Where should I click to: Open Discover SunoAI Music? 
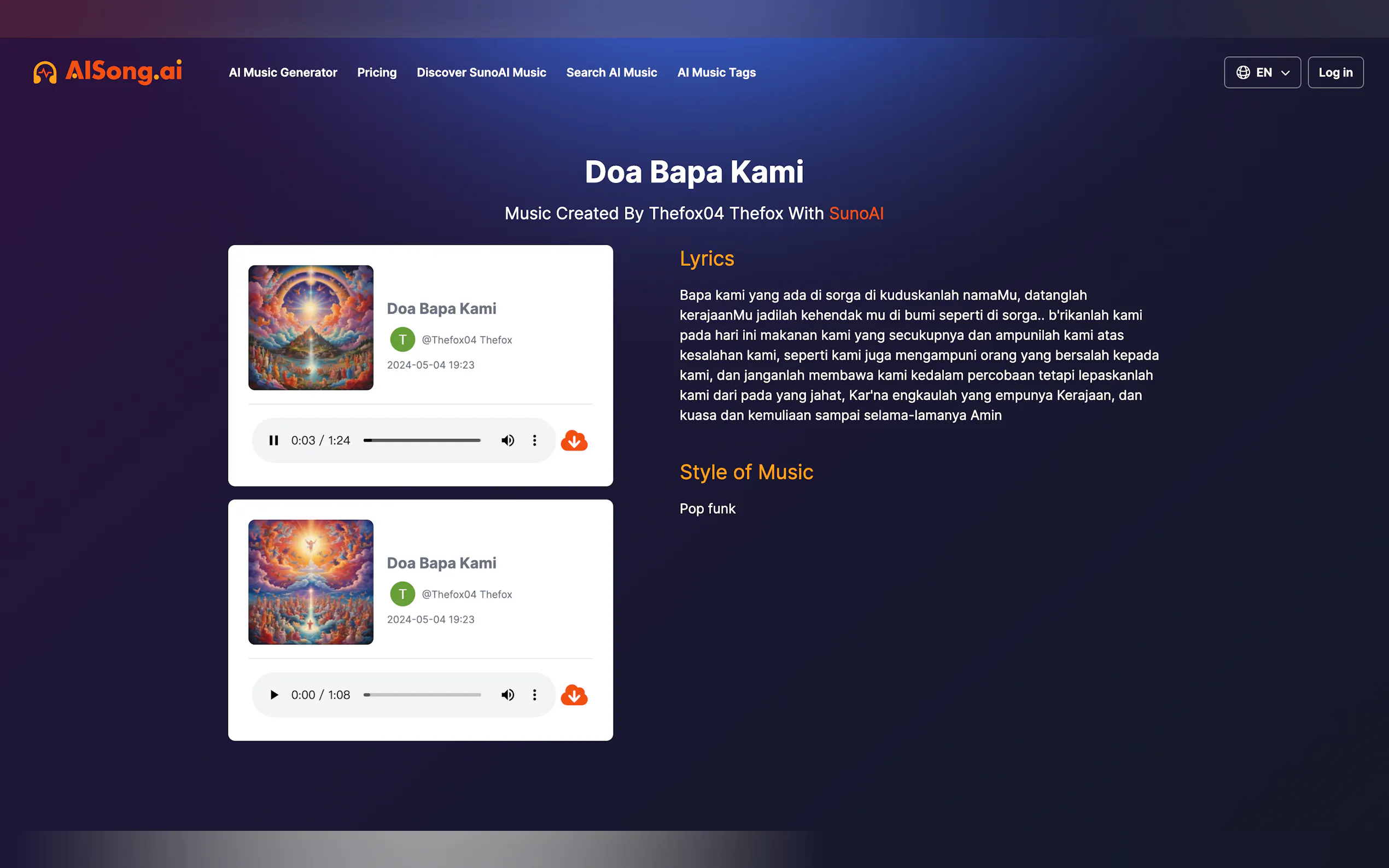pyautogui.click(x=481, y=72)
